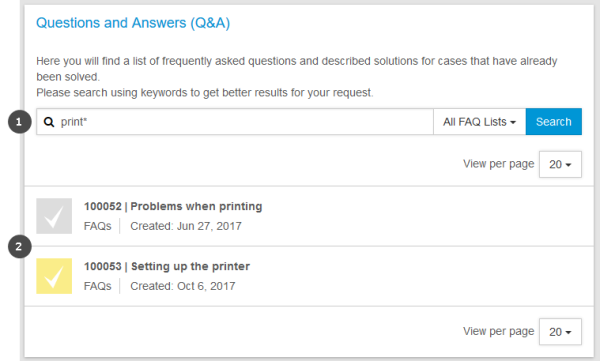Click the FAQs label under item 100052
This screenshot has width=600, height=361.
point(98,226)
